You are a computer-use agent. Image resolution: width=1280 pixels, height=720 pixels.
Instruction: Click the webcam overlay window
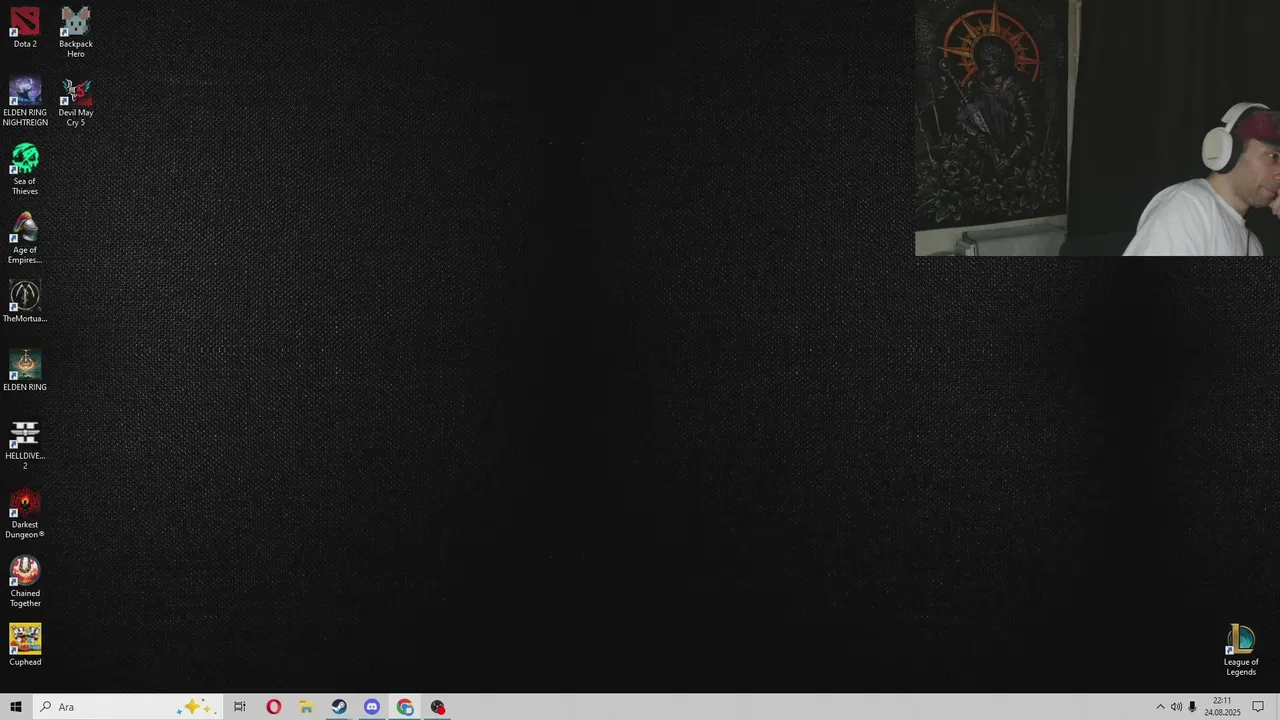pos(1097,128)
